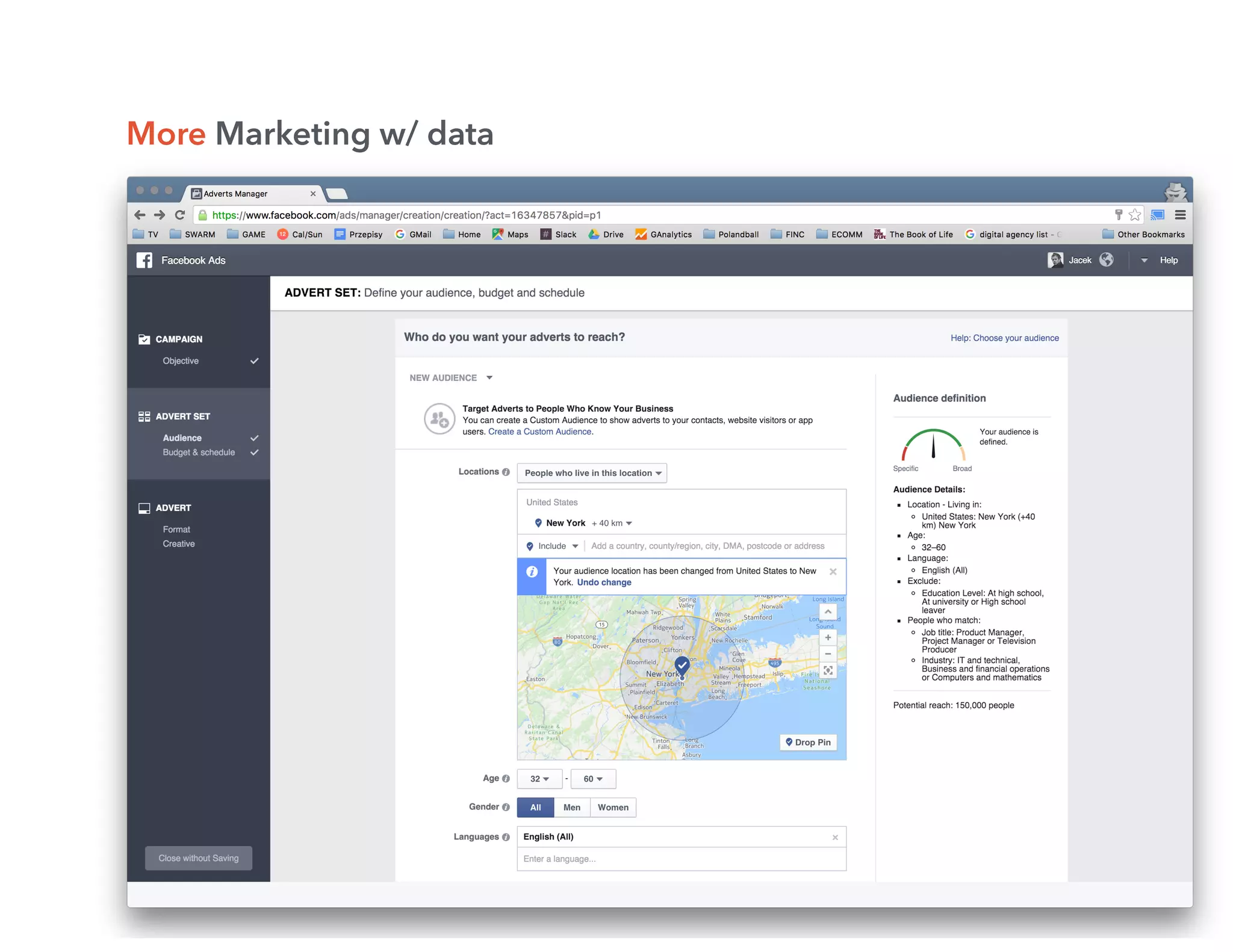Click Create a Custom Audience link
Image resolution: width=1233 pixels, height=952 pixels.
tap(540, 431)
